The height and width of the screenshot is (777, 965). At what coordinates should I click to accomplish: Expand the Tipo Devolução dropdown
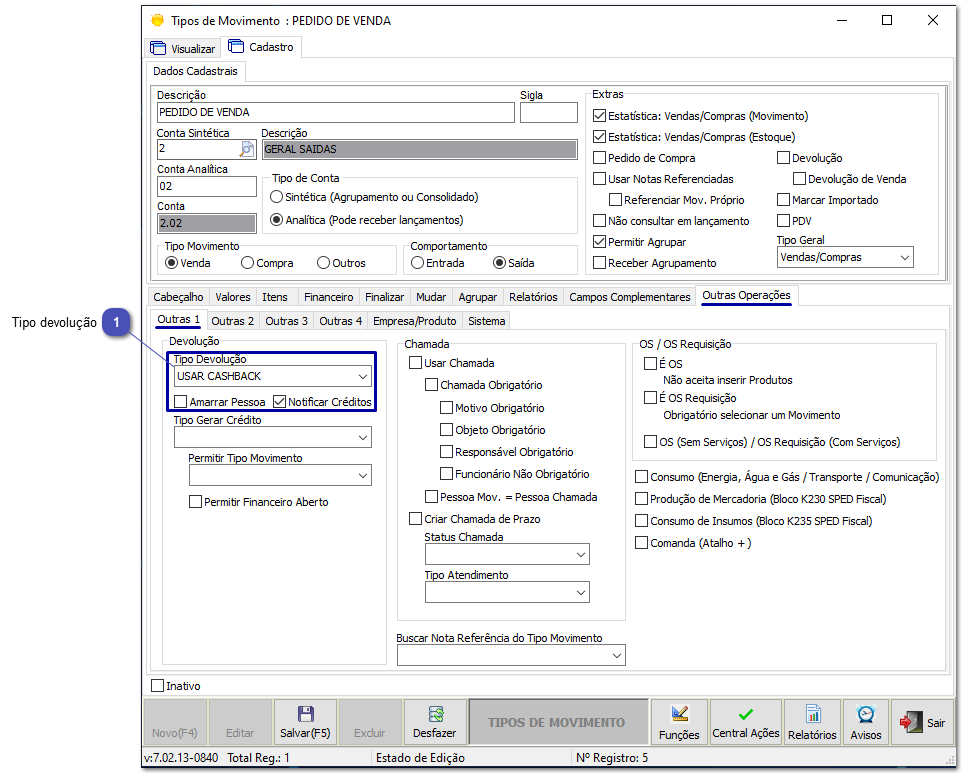pos(362,377)
